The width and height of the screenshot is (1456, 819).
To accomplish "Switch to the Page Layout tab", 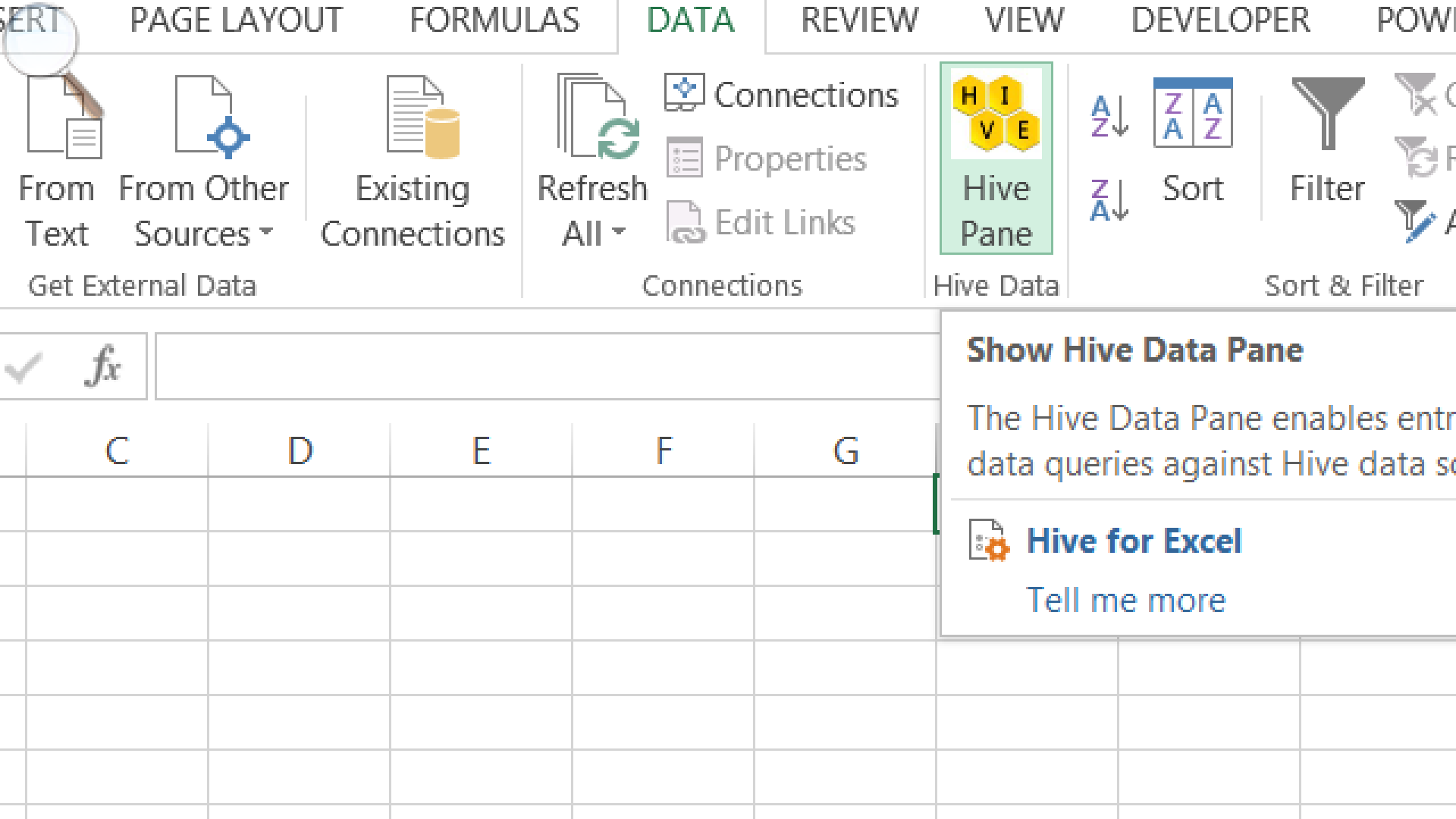I will point(236,20).
